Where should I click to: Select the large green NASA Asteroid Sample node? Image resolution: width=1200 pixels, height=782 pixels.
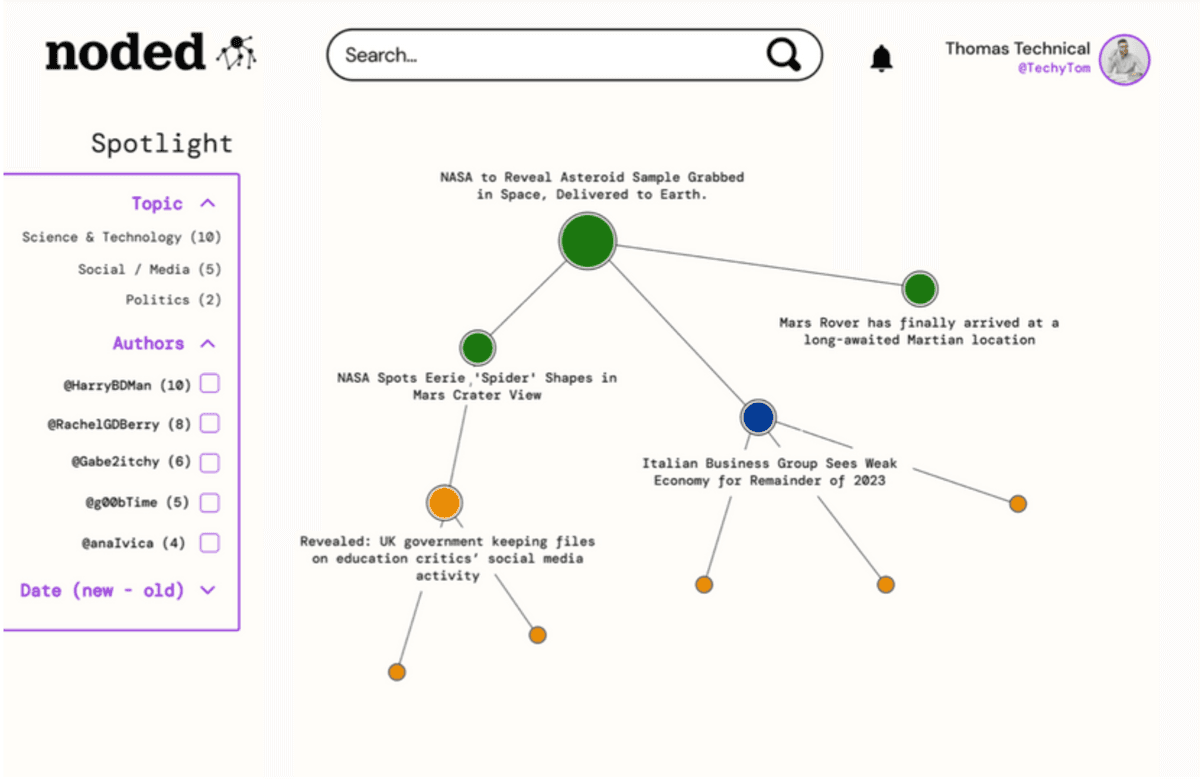[587, 241]
